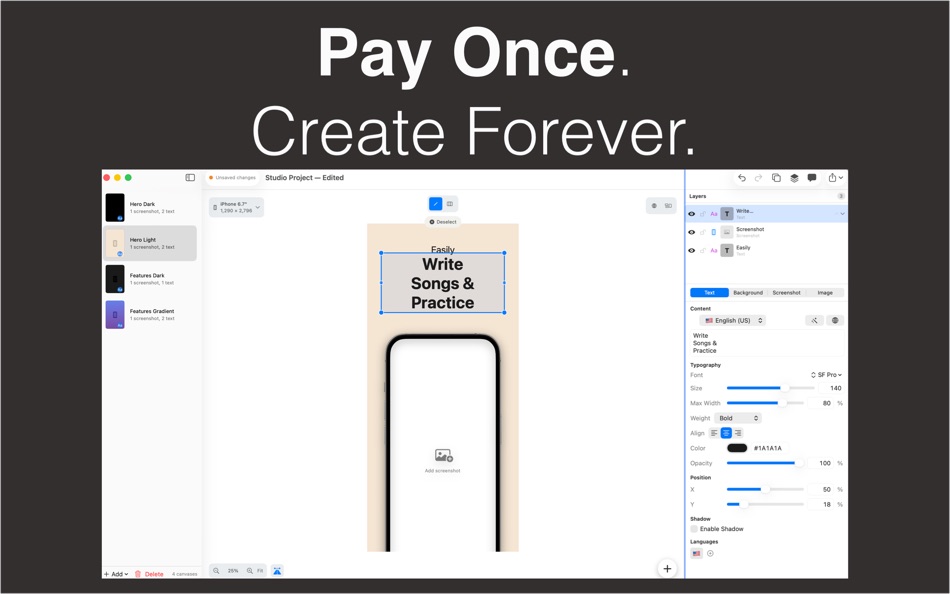Open the iPhone 6.7 device dropdown
950x594 pixels.
pos(235,206)
